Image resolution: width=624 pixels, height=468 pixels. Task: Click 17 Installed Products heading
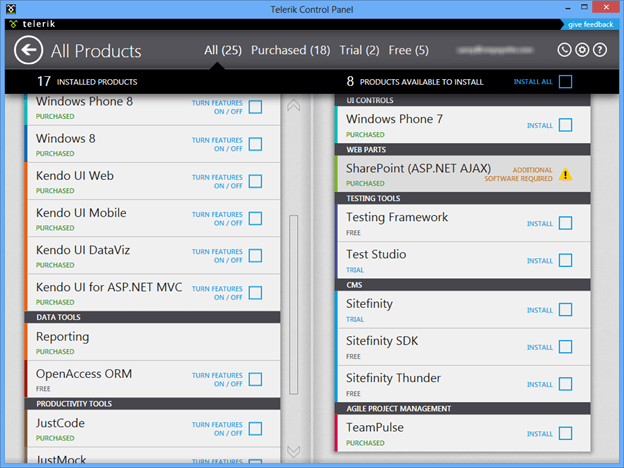(x=87, y=82)
